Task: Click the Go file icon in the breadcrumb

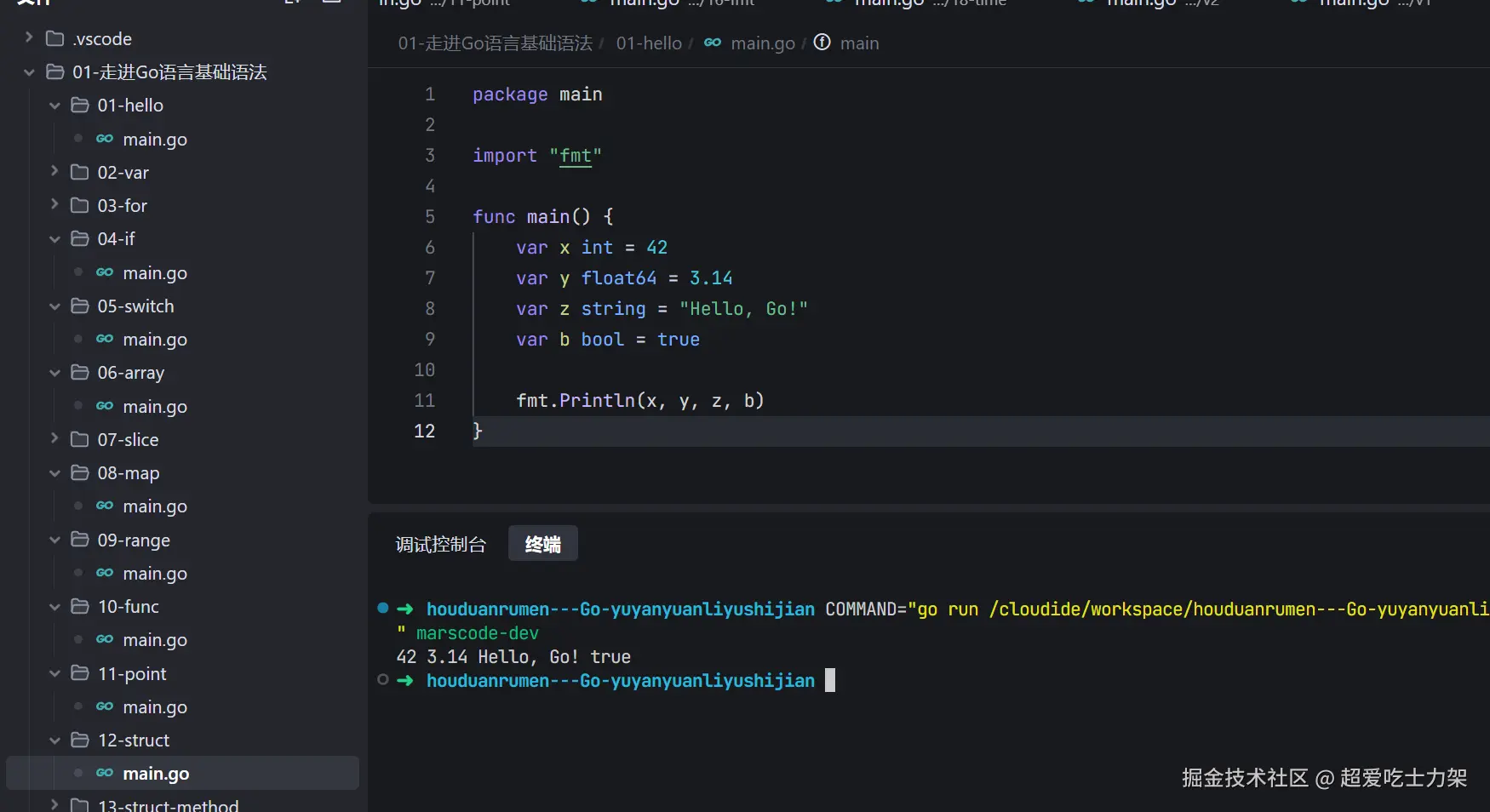Action: click(713, 43)
